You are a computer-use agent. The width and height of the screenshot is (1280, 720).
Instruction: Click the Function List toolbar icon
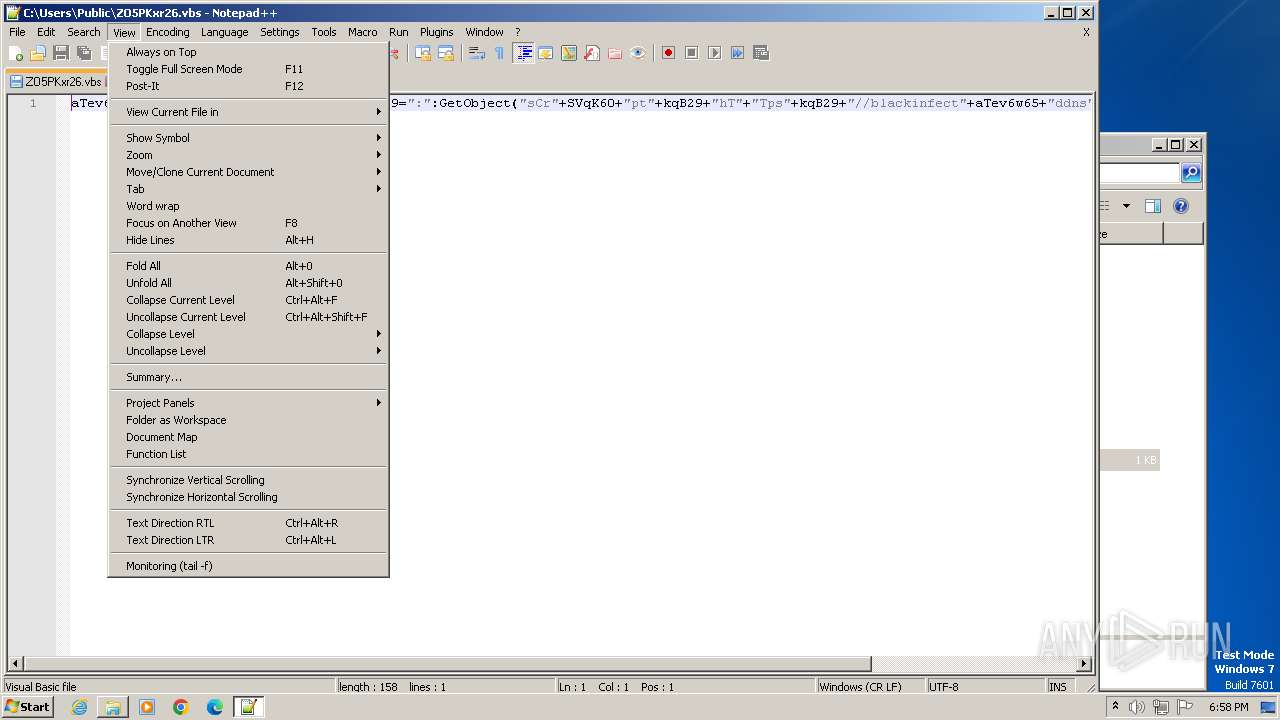click(592, 53)
